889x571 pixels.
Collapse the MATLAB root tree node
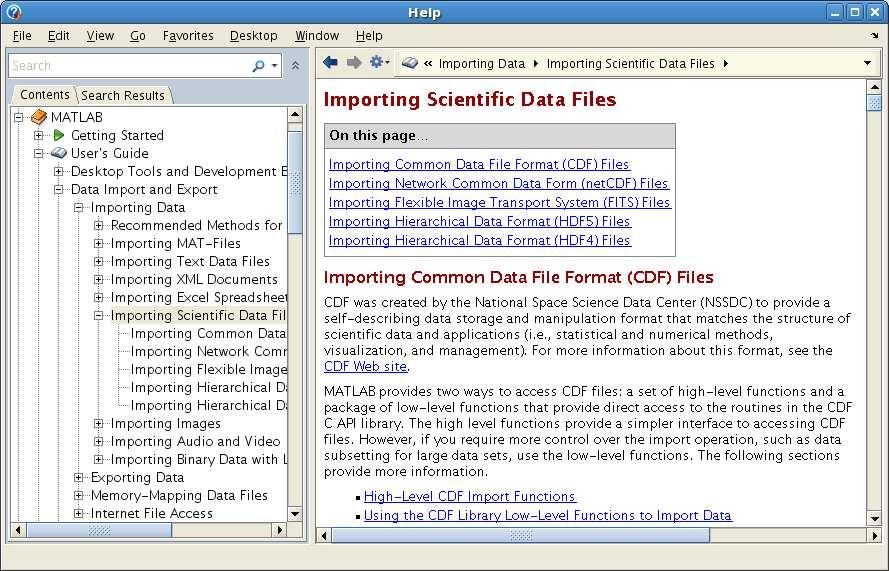[x=19, y=117]
